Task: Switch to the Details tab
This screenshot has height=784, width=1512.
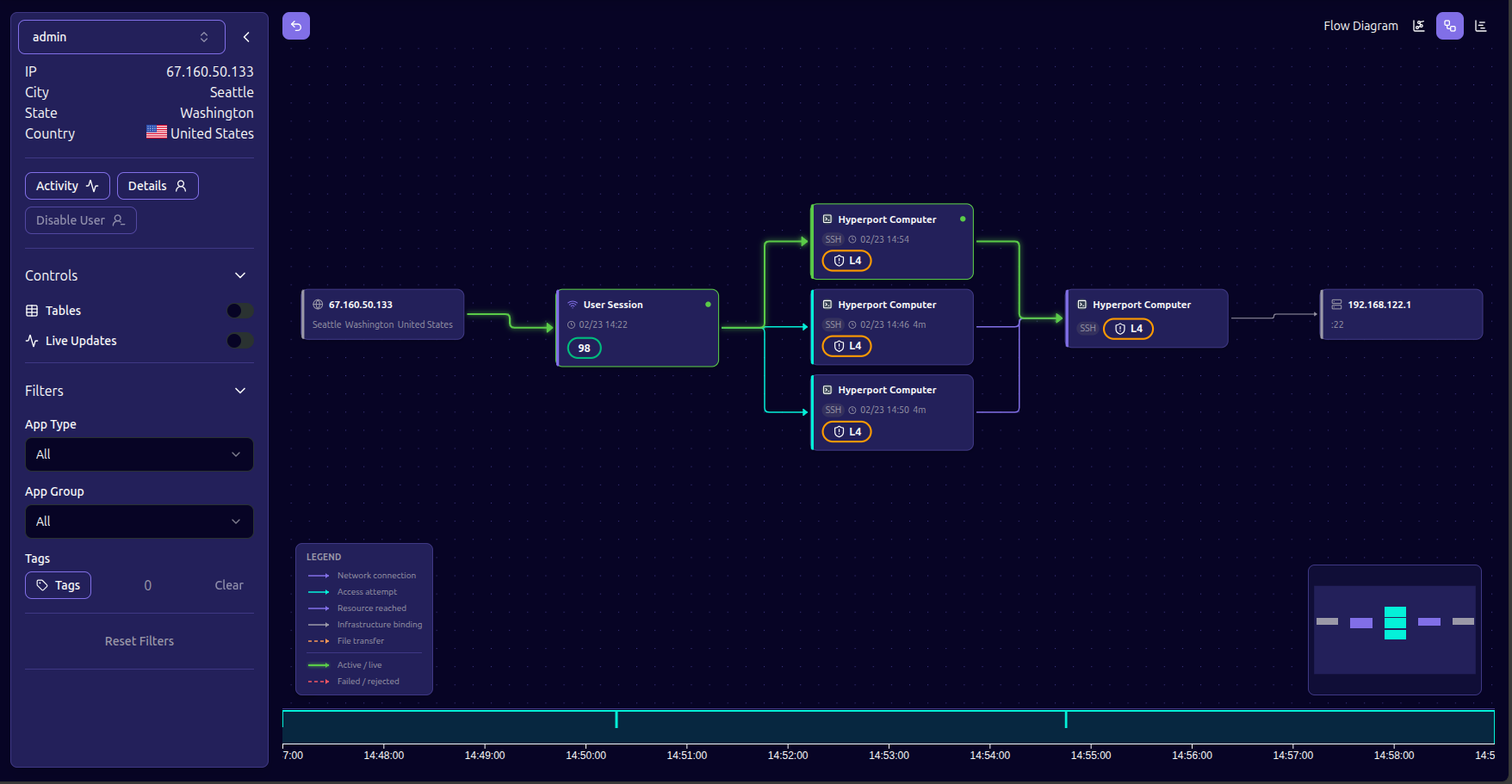Action: pyautogui.click(x=158, y=186)
